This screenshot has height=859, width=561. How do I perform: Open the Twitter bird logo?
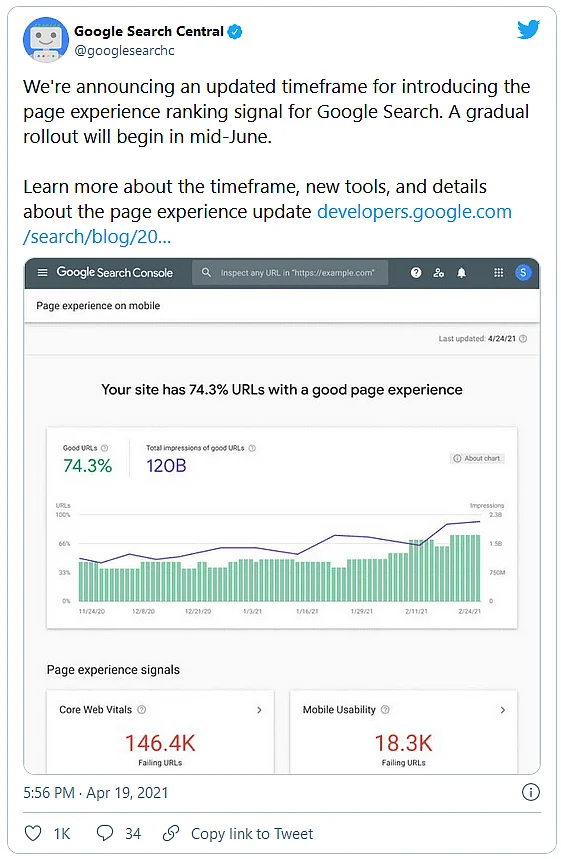528,30
